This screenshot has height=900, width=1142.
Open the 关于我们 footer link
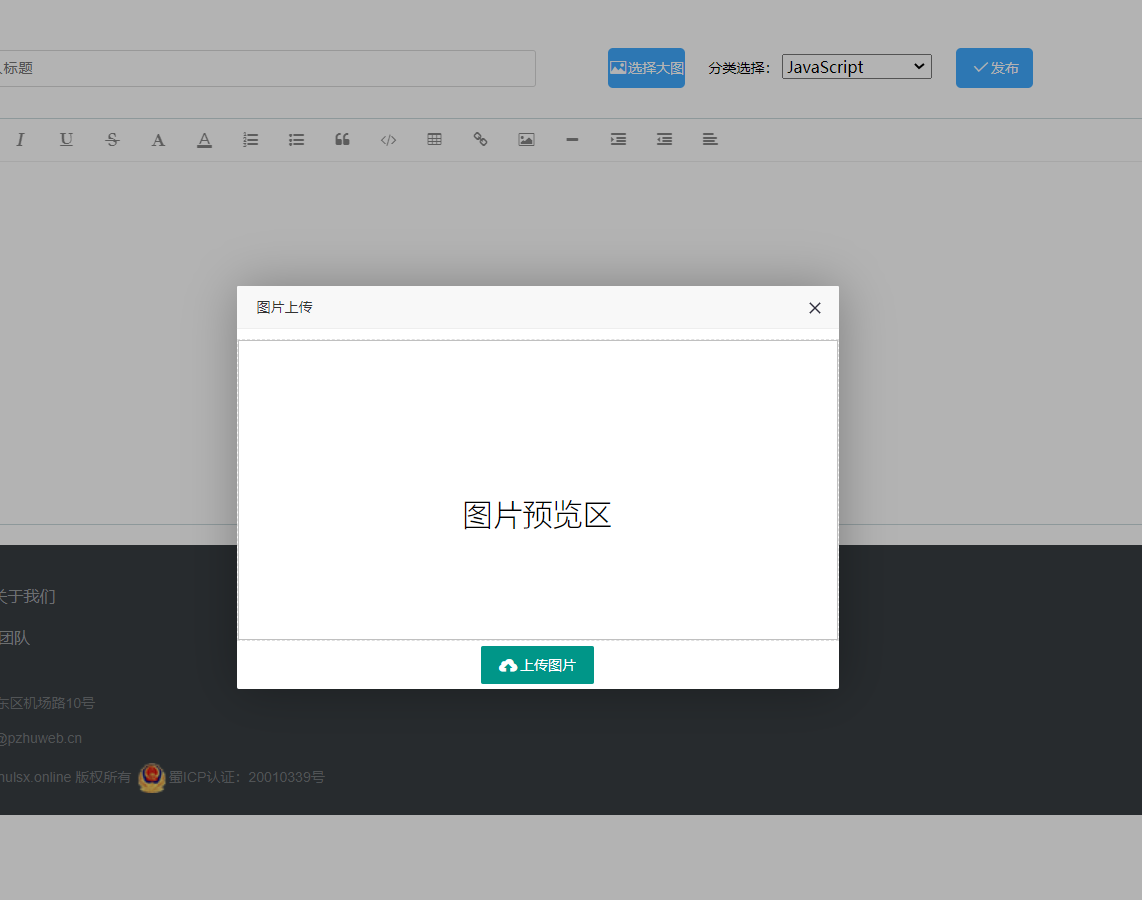pos(27,596)
